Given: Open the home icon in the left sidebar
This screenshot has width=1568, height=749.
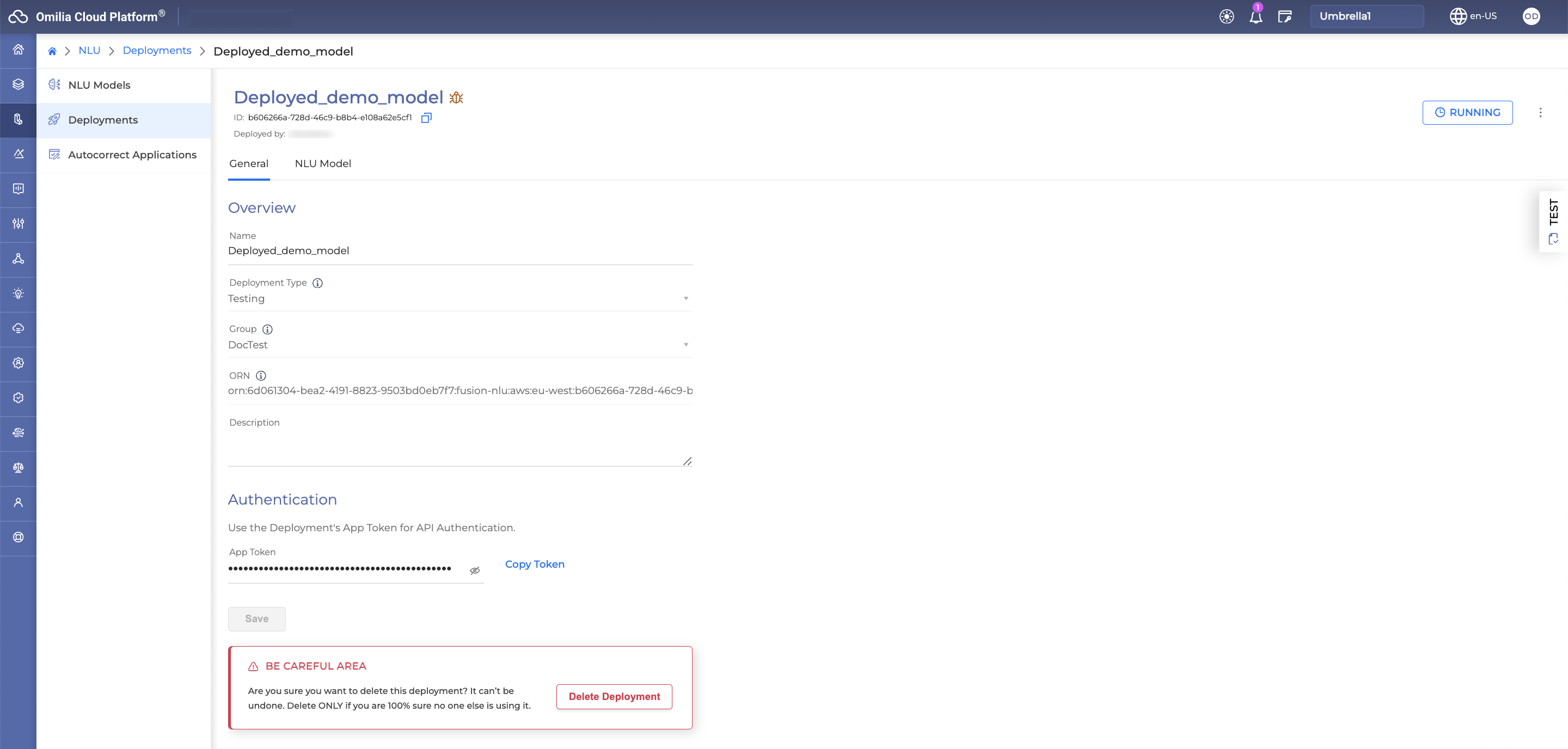Looking at the screenshot, I should click(x=19, y=50).
